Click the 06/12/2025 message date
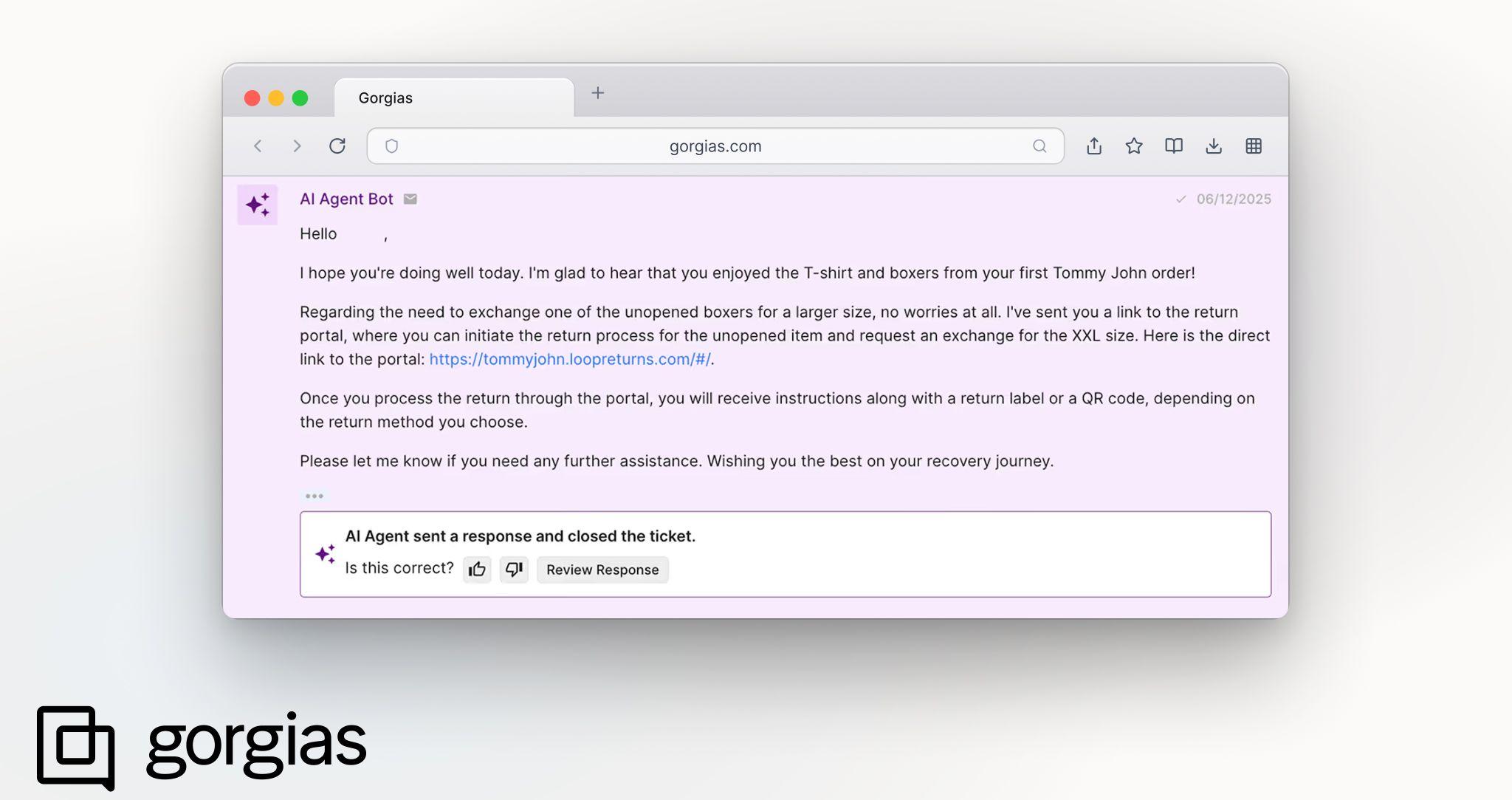This screenshot has width=1512, height=800. coord(1234,199)
